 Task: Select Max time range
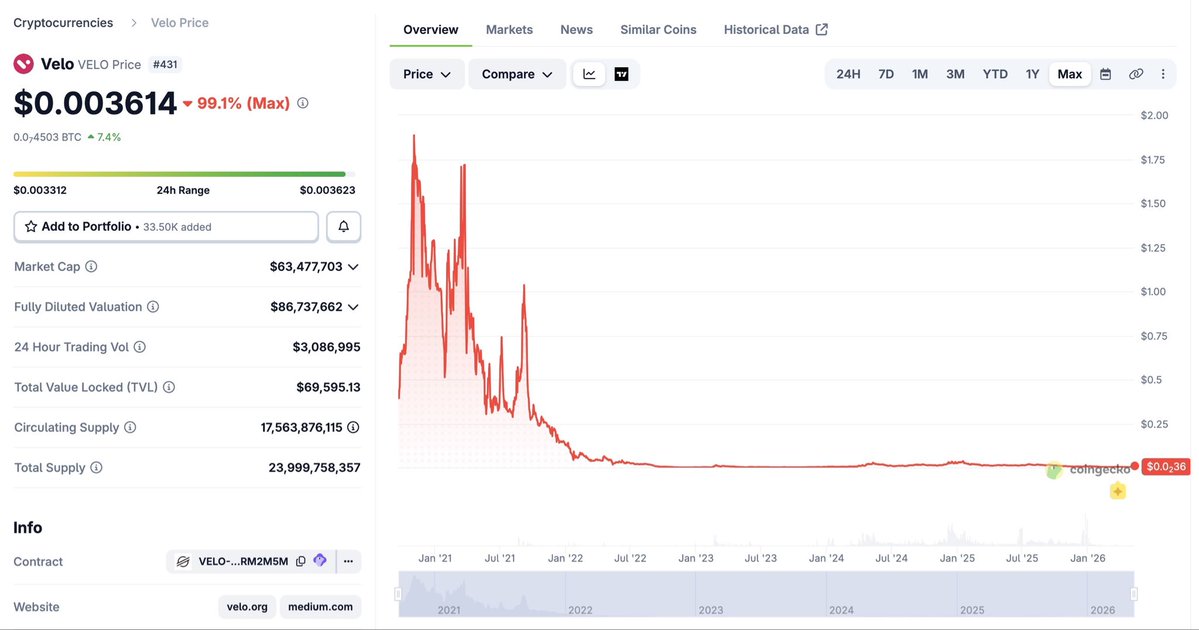pyautogui.click(x=1070, y=74)
